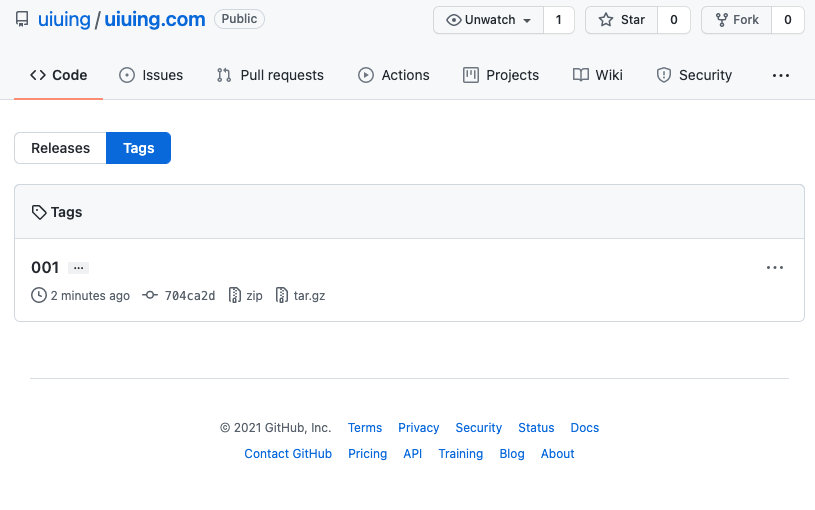The height and width of the screenshot is (510, 815).
Task: Download the zip archive
Action: pyautogui.click(x=254, y=295)
